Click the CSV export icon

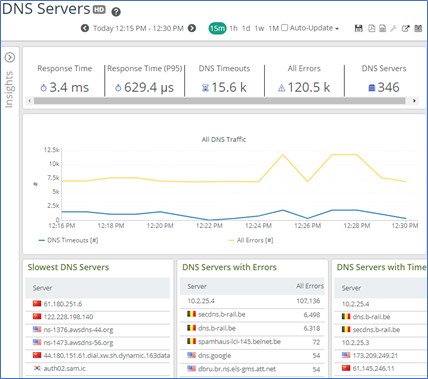(x=382, y=28)
